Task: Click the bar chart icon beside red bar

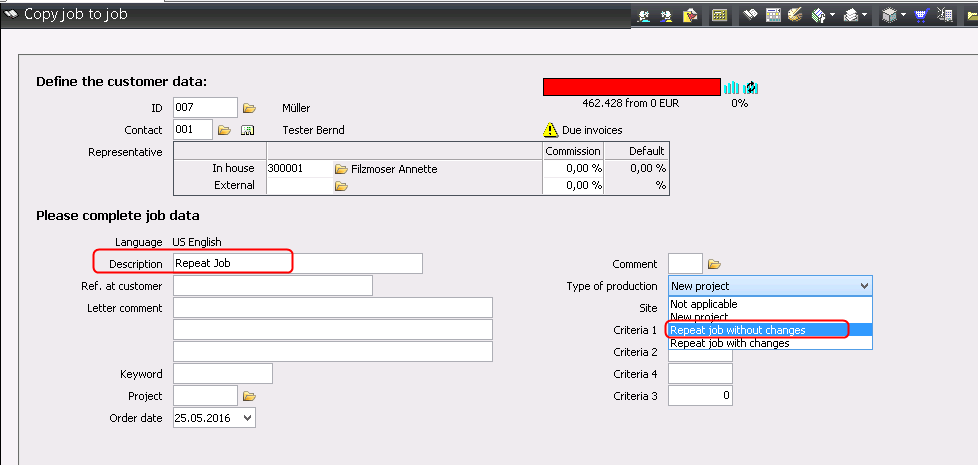Action: click(731, 88)
